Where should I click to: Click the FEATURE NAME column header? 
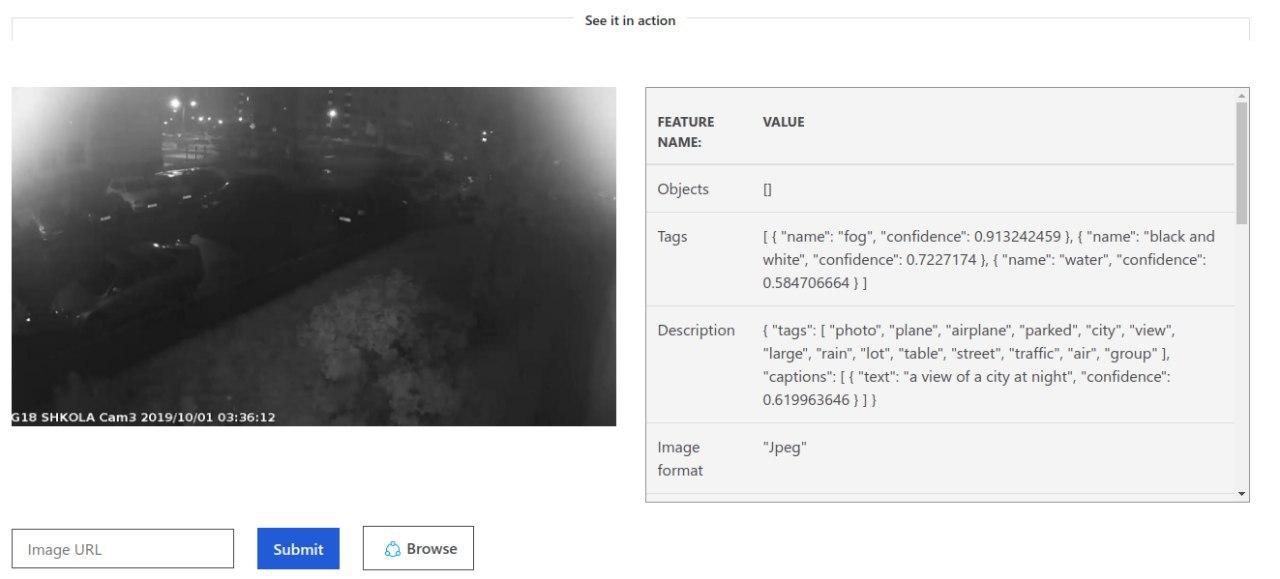pos(686,130)
